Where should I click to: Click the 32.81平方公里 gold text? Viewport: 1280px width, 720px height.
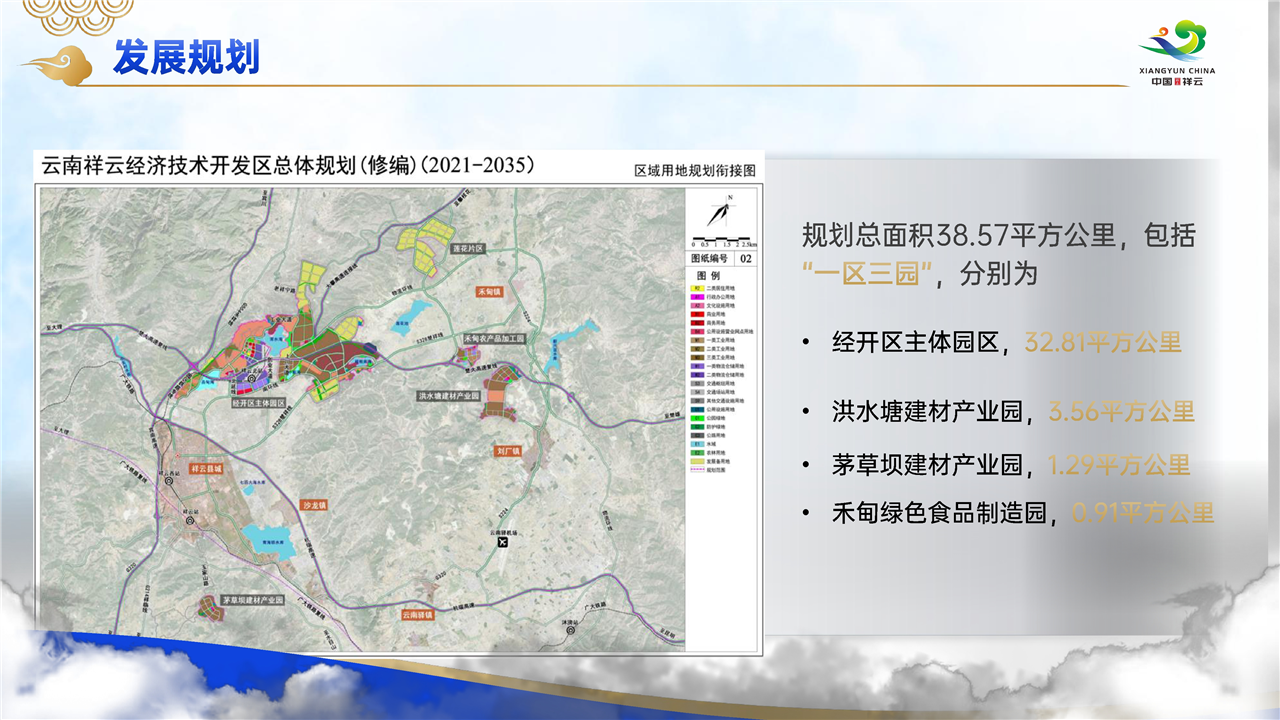click(1103, 343)
